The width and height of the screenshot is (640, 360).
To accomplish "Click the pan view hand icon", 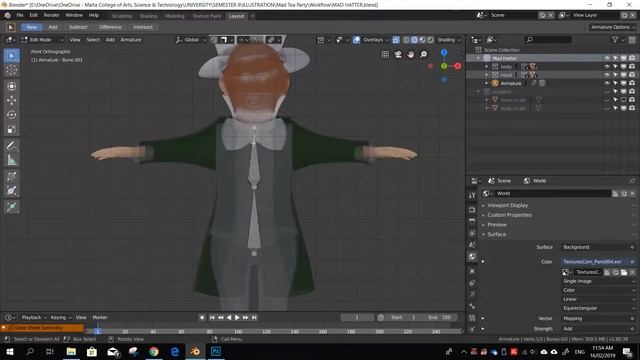I will [411, 54].
